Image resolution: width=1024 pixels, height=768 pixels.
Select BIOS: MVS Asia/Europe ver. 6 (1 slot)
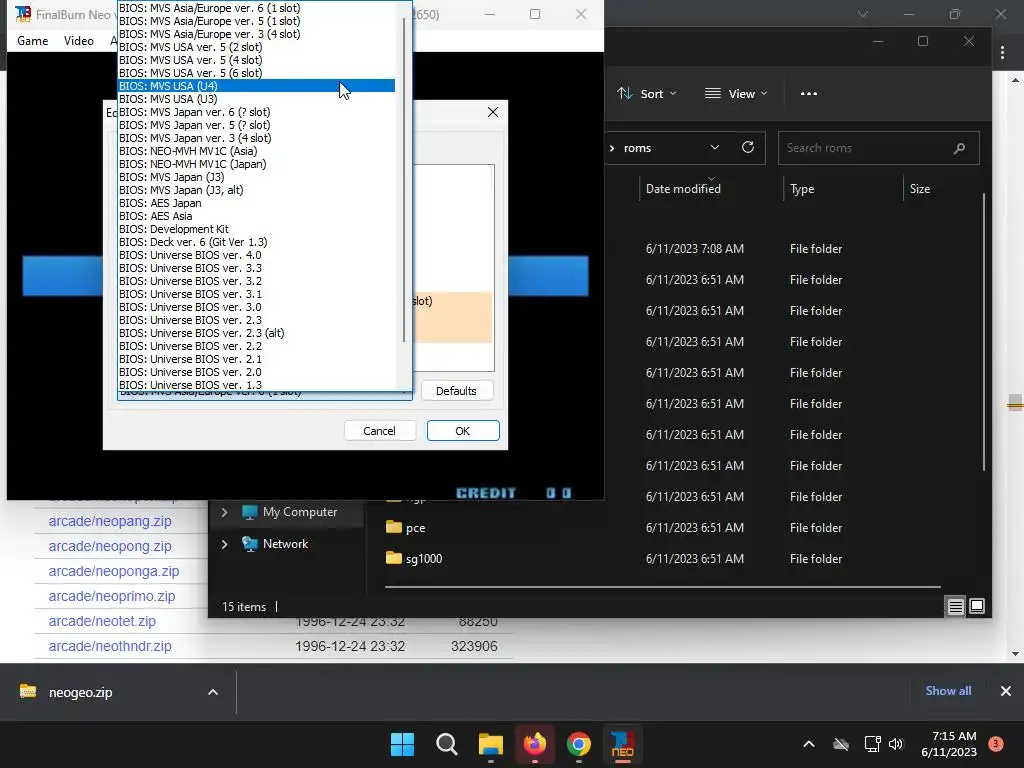pyautogui.click(x=256, y=8)
